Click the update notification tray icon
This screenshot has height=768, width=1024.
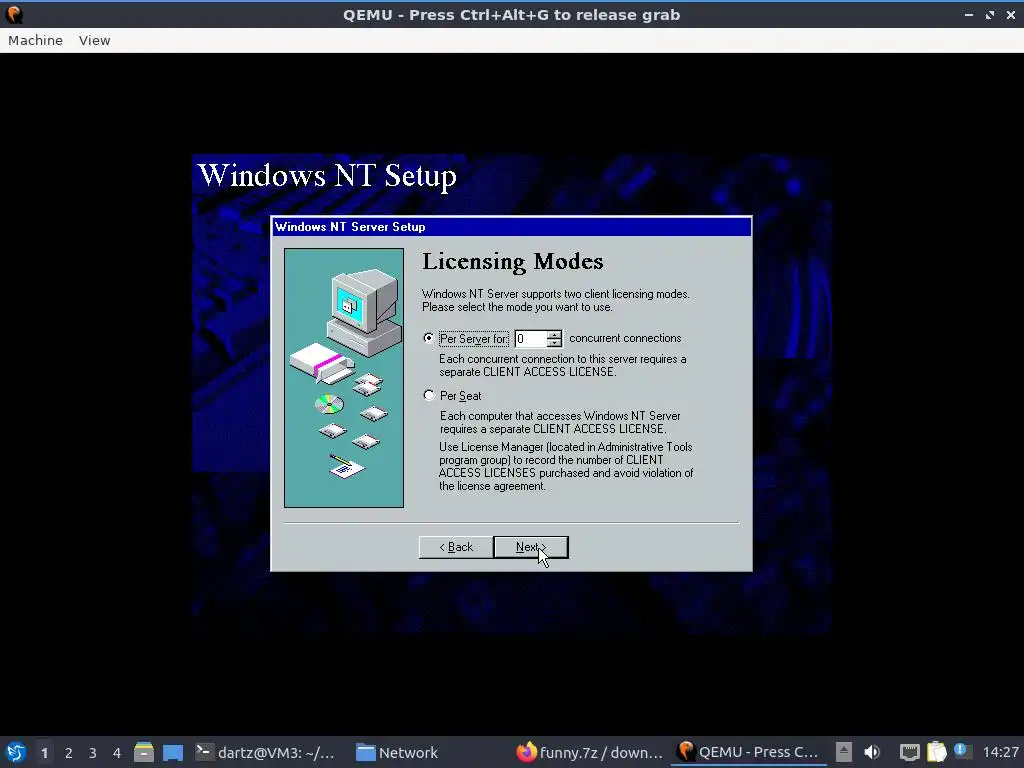tap(961, 751)
